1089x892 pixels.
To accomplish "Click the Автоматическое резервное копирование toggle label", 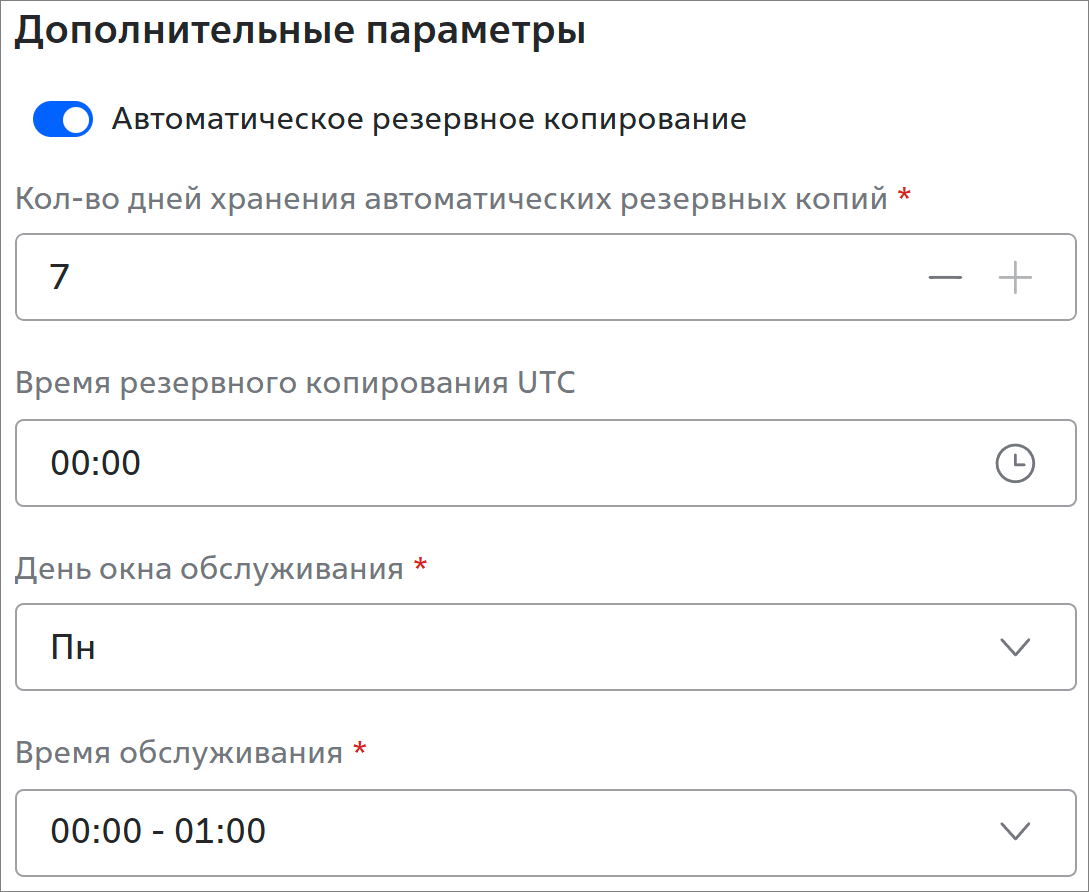I will tap(429, 119).
